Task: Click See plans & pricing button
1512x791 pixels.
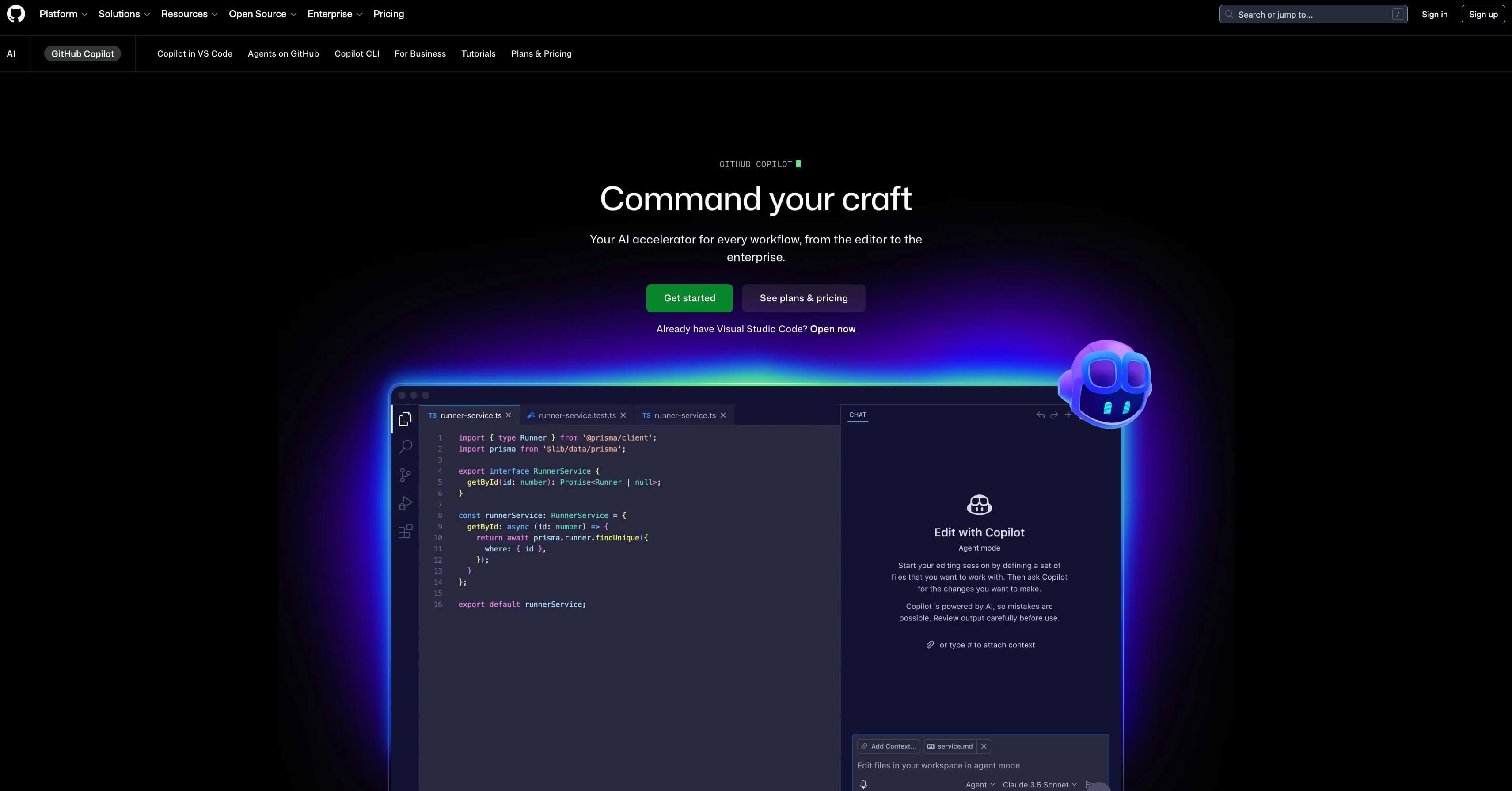Action: pyautogui.click(x=804, y=298)
